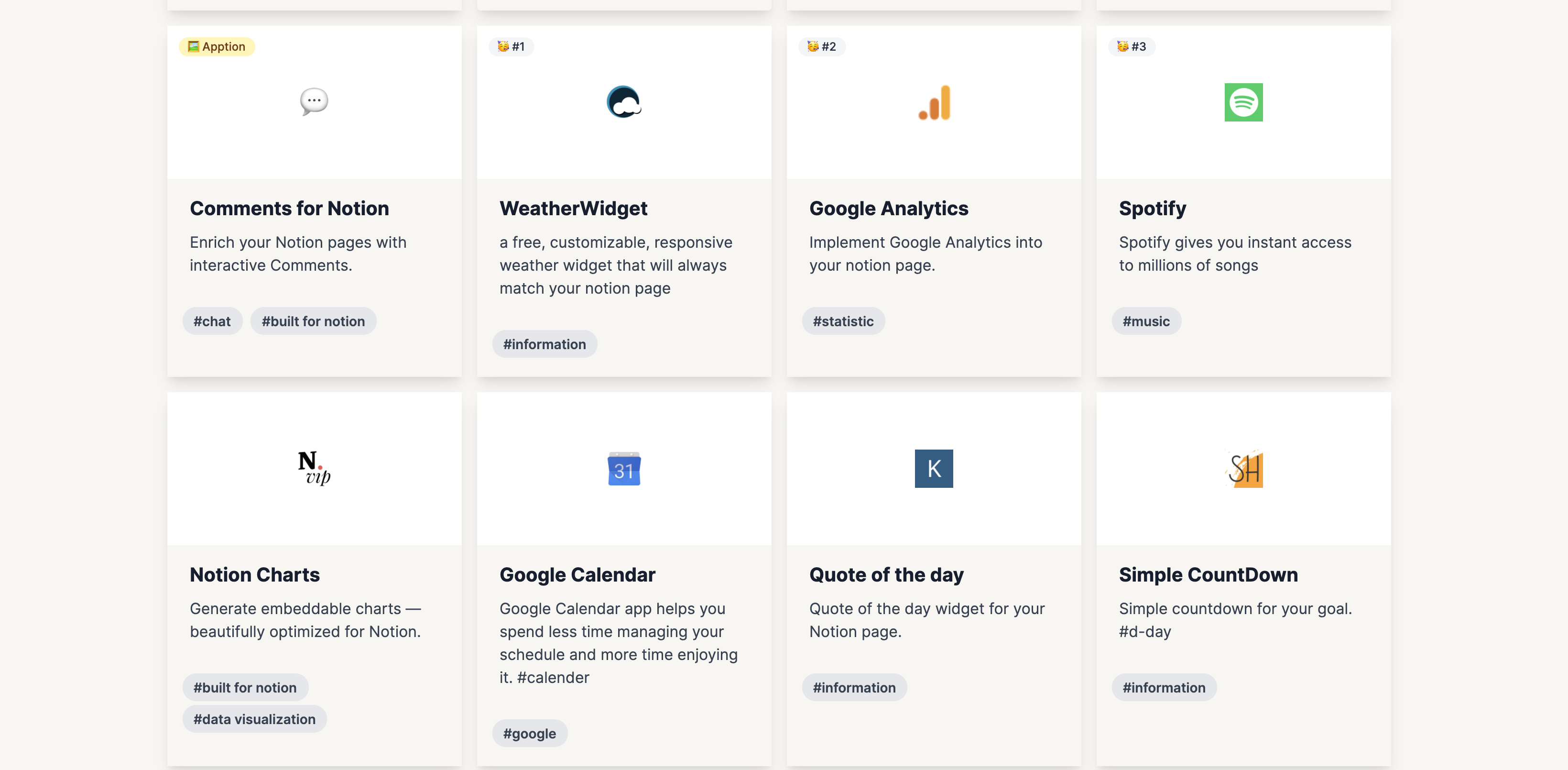This screenshot has width=1568, height=770.
Task: Filter by the #statistic tag
Action: pyautogui.click(x=843, y=321)
